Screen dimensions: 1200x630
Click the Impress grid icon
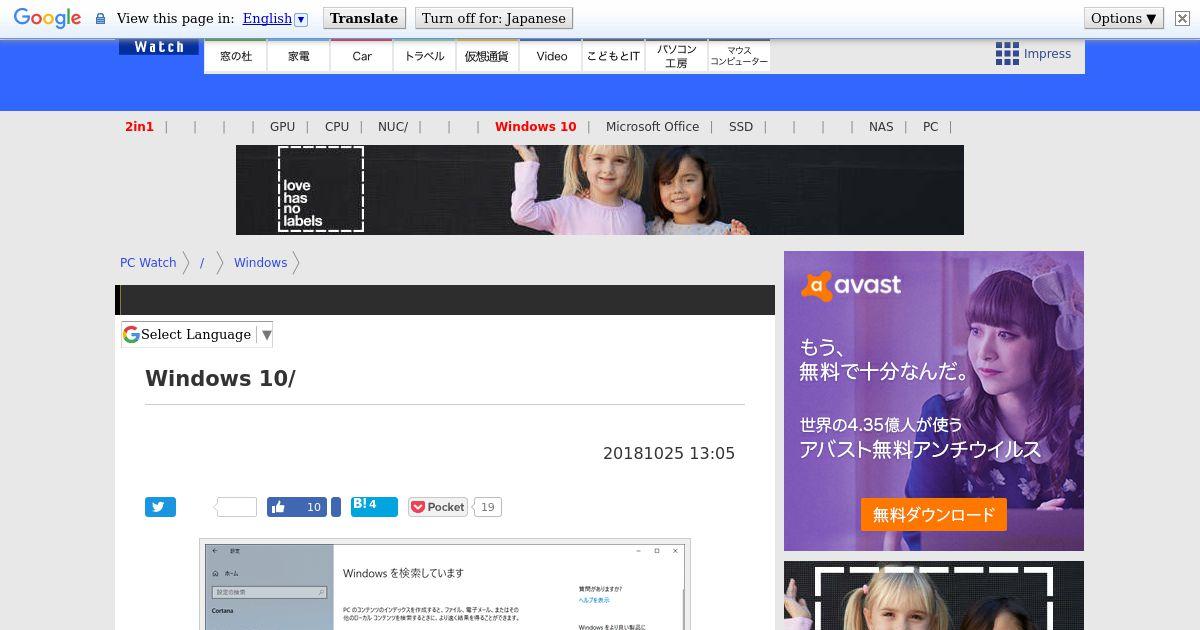click(1007, 54)
